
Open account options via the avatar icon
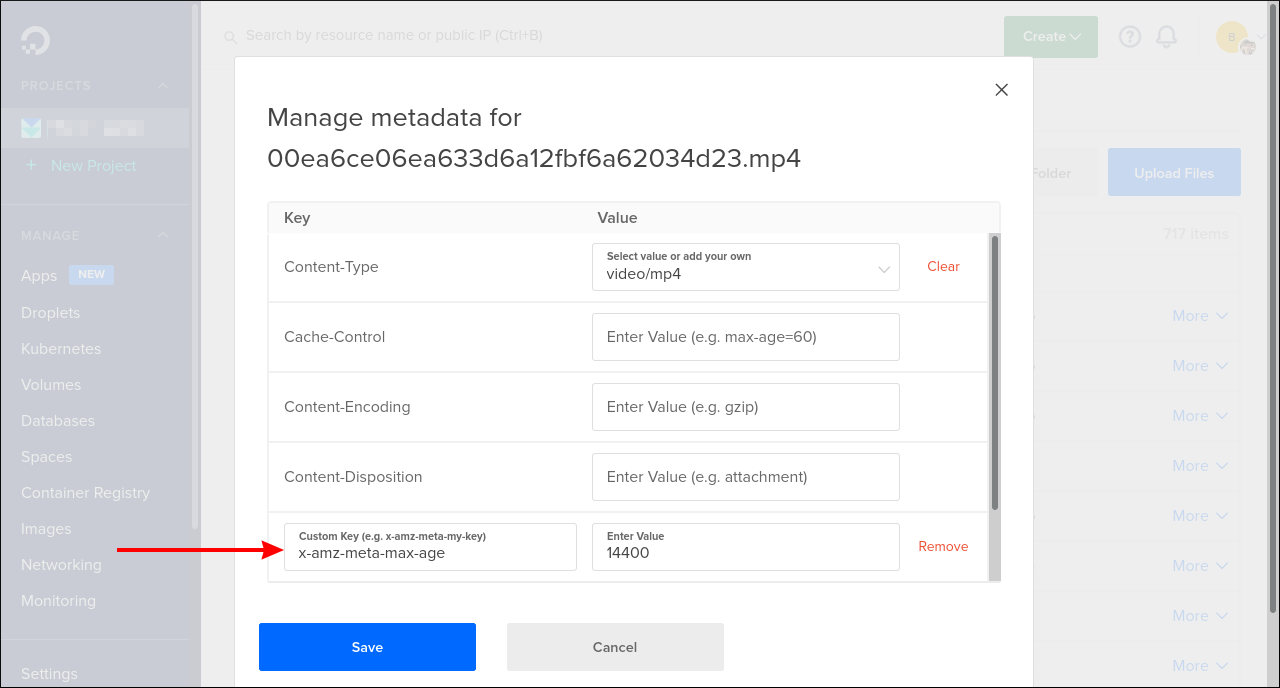click(1230, 36)
